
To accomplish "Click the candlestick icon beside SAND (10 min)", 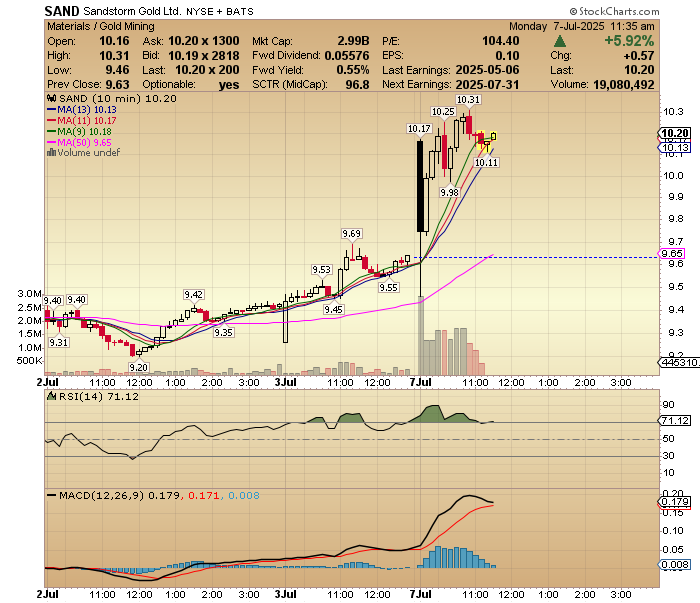I will pos(52,99).
